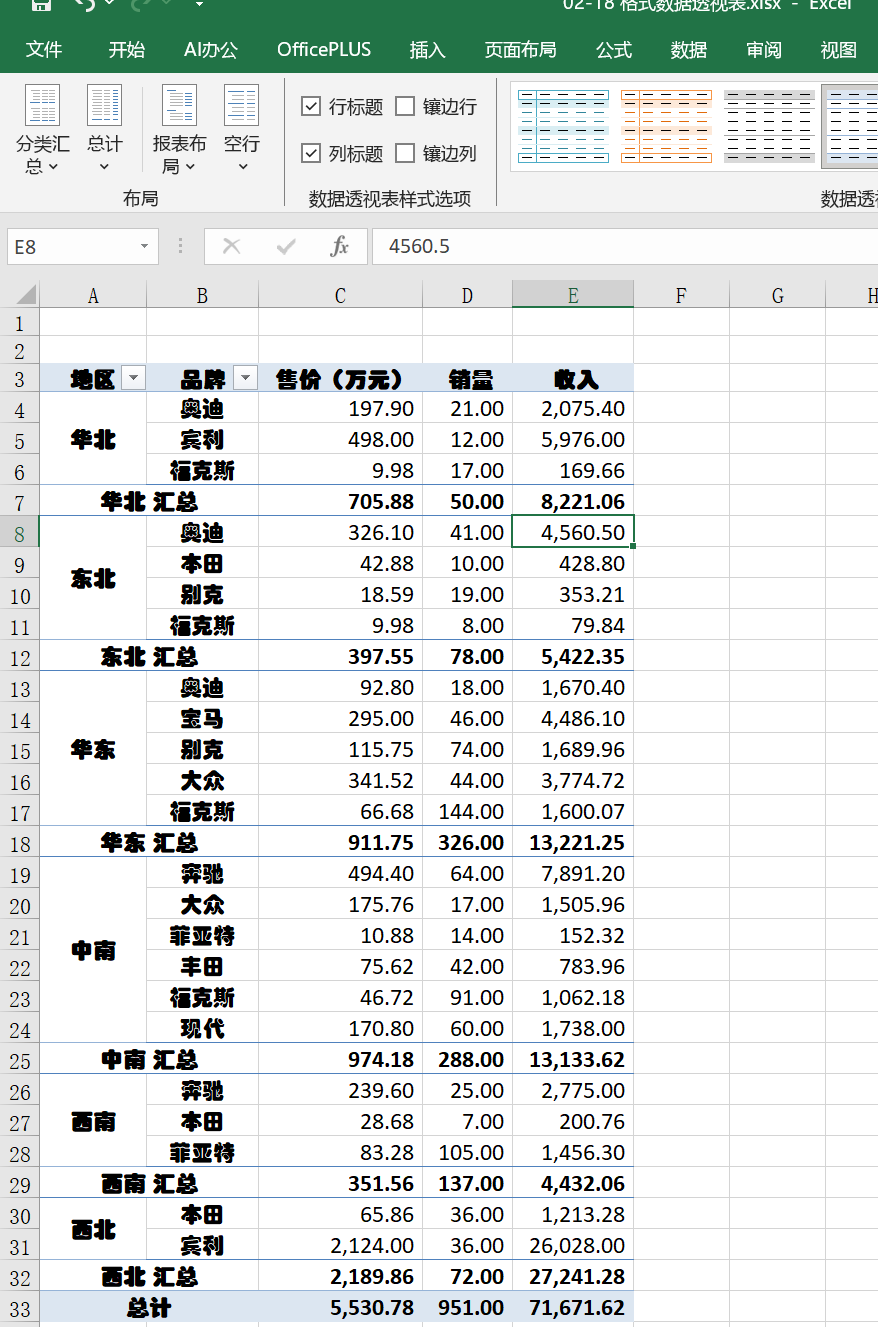Select cell with value 5,530.78
Viewport: 878px width, 1327px height.
pos(340,1308)
